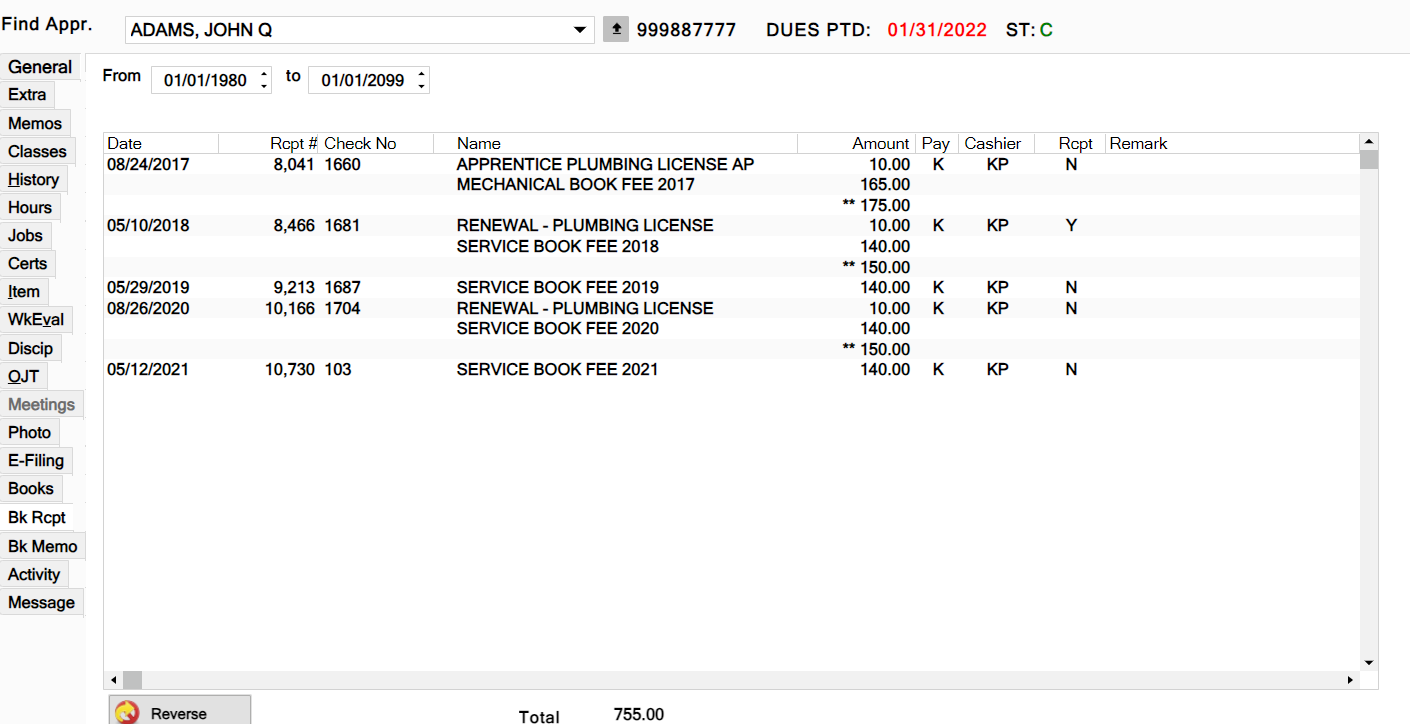Decrease the To date with the stepper
The image size is (1410, 724).
[x=422, y=87]
